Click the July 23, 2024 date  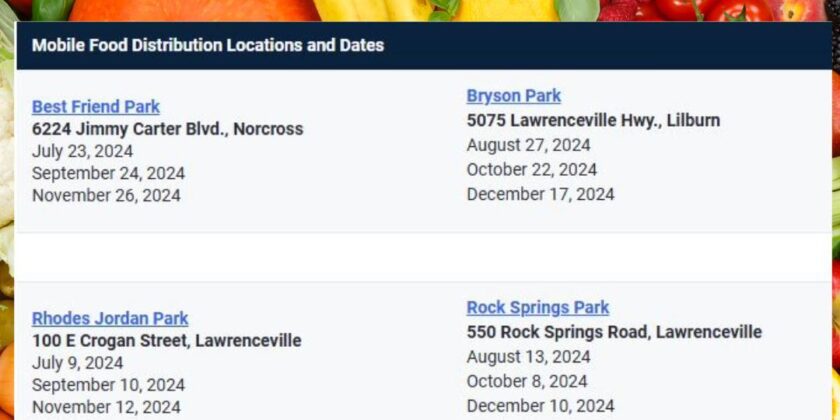(x=82, y=152)
